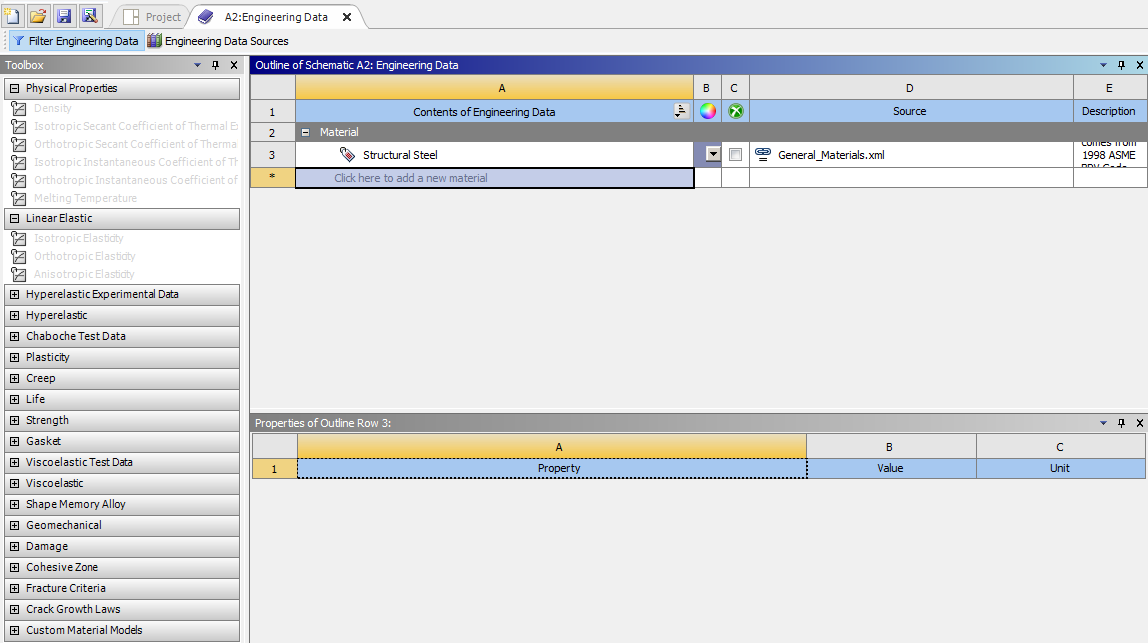The height and width of the screenshot is (643, 1148).
Task: Click the Isotropic Instantaneous Coefficient icon
Action: pyautogui.click(x=19, y=163)
